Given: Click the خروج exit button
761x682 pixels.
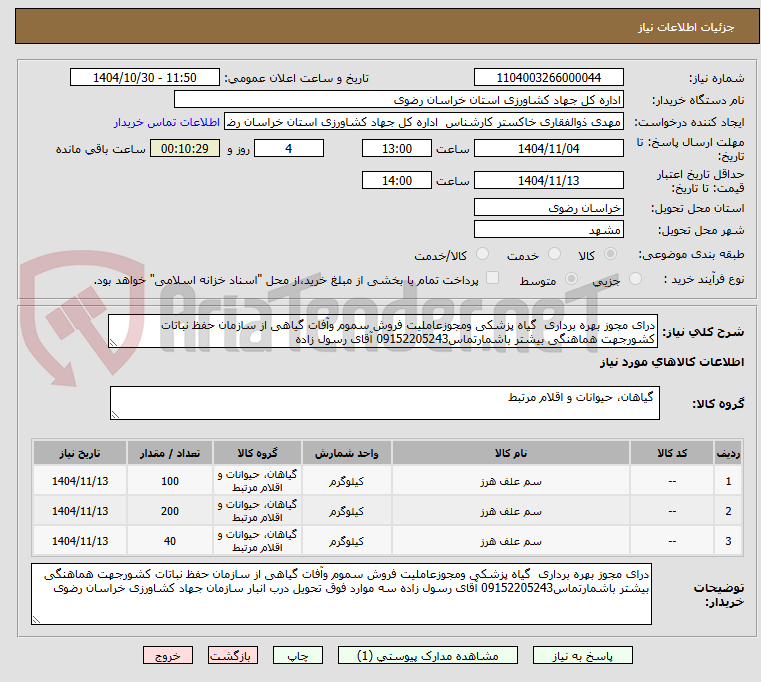Looking at the screenshot, I should (x=167, y=656).
